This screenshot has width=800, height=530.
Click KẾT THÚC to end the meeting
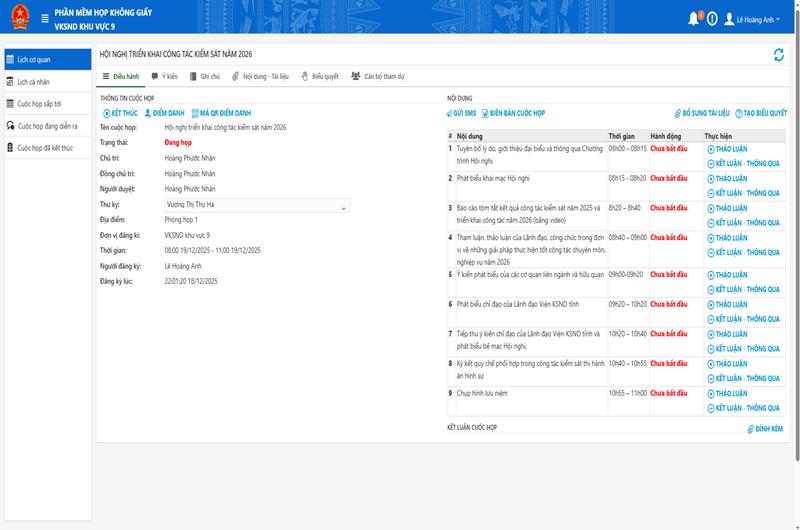[121, 113]
